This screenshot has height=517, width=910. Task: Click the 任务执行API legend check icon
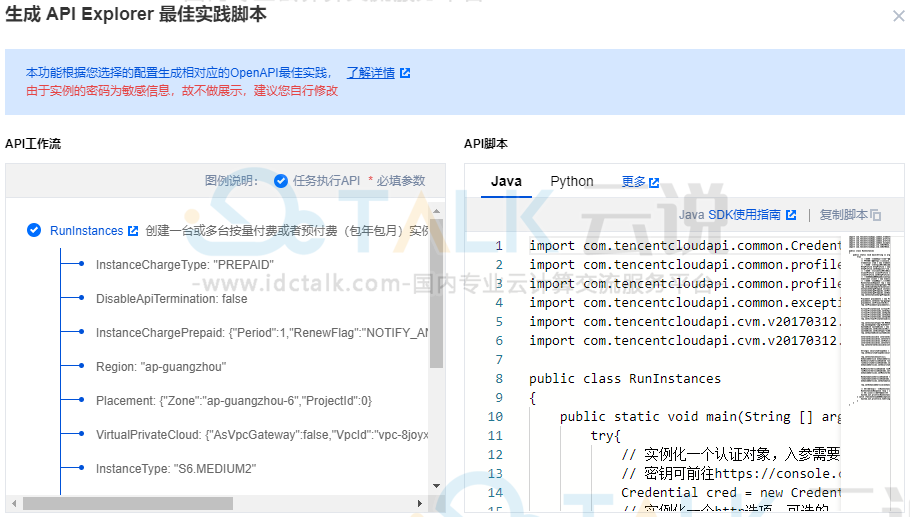281,181
